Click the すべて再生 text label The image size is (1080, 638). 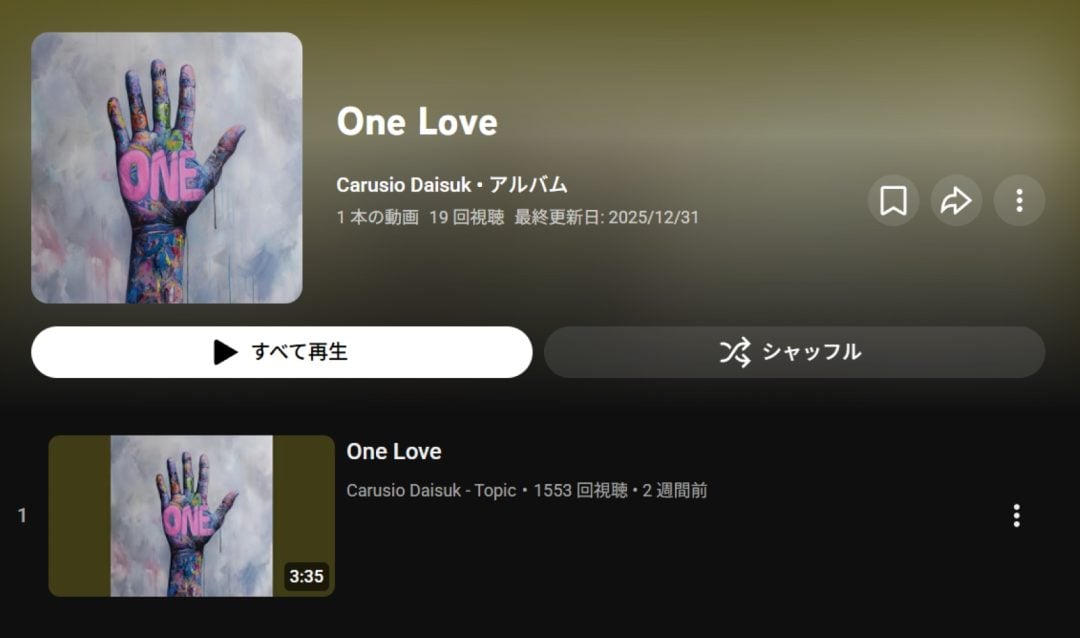pos(300,352)
